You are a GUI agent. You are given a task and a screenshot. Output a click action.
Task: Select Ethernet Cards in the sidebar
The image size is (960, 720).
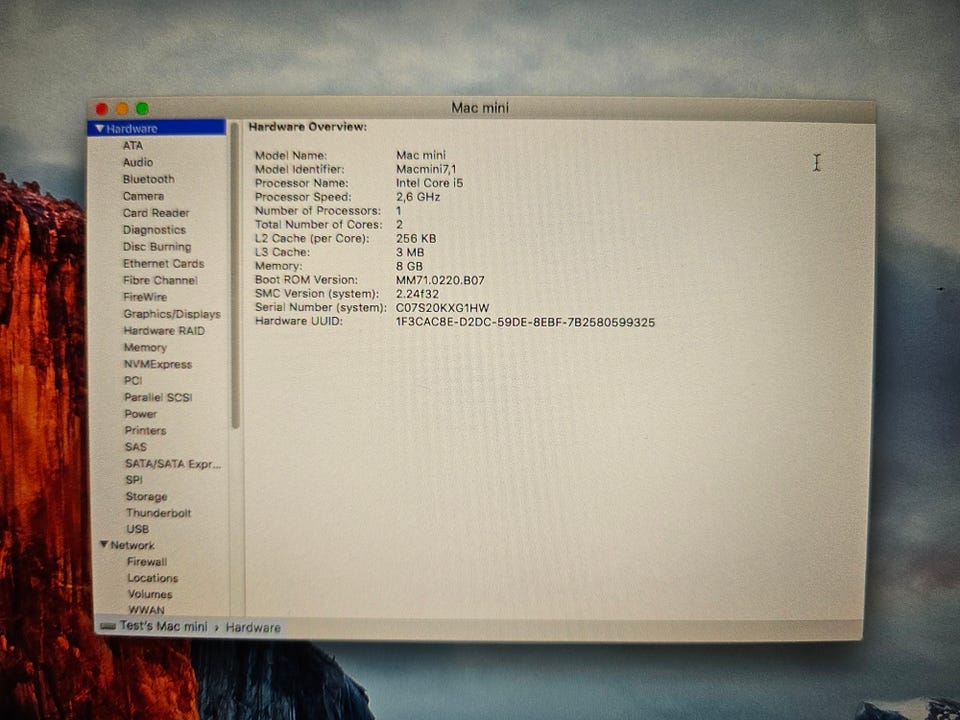[163, 264]
